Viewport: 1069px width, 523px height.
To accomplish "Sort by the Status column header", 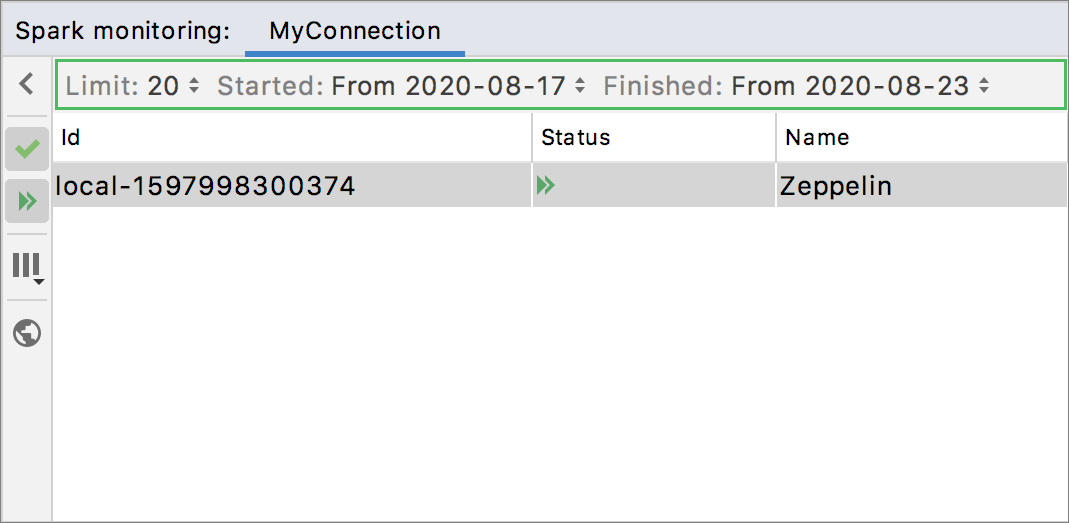I will point(654,138).
